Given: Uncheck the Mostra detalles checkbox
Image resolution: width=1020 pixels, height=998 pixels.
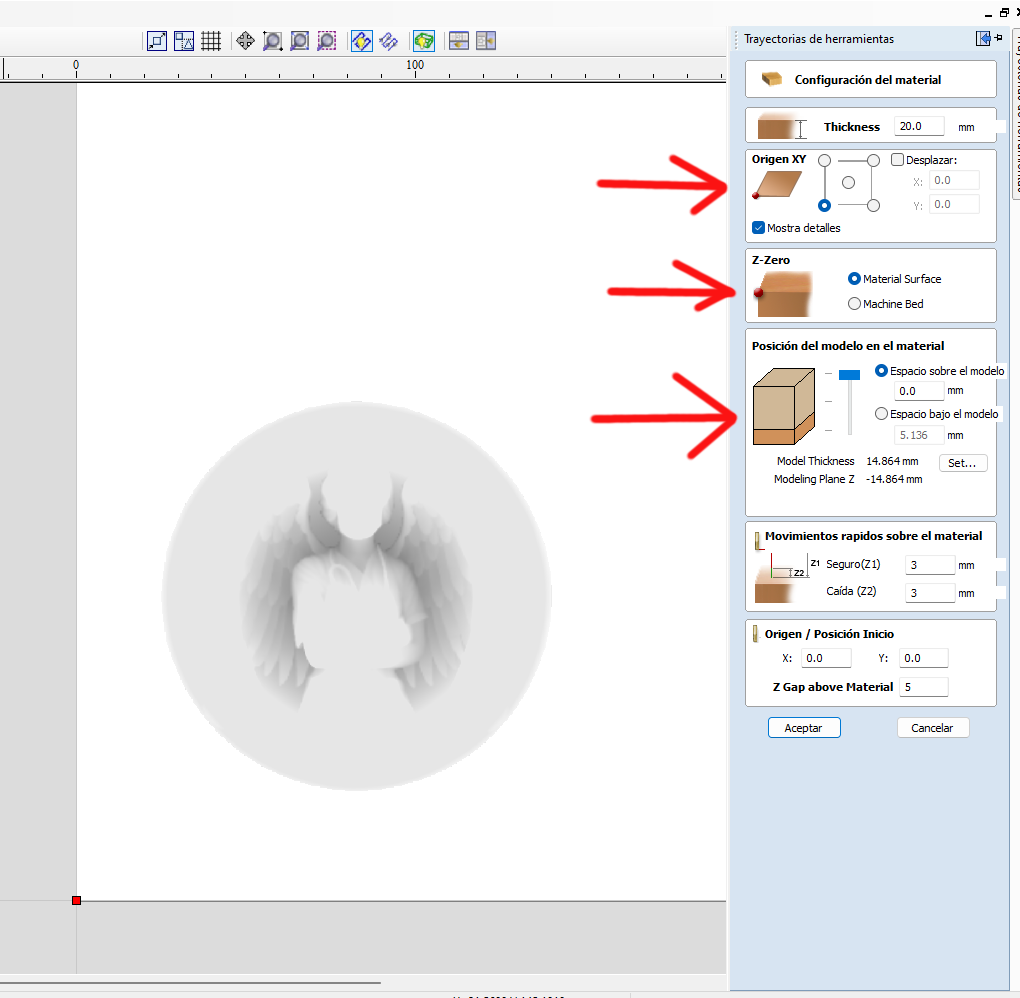Looking at the screenshot, I should pos(758,228).
